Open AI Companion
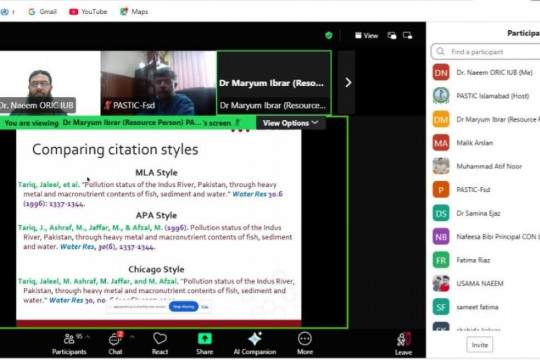540x360 pixels. (x=255, y=344)
